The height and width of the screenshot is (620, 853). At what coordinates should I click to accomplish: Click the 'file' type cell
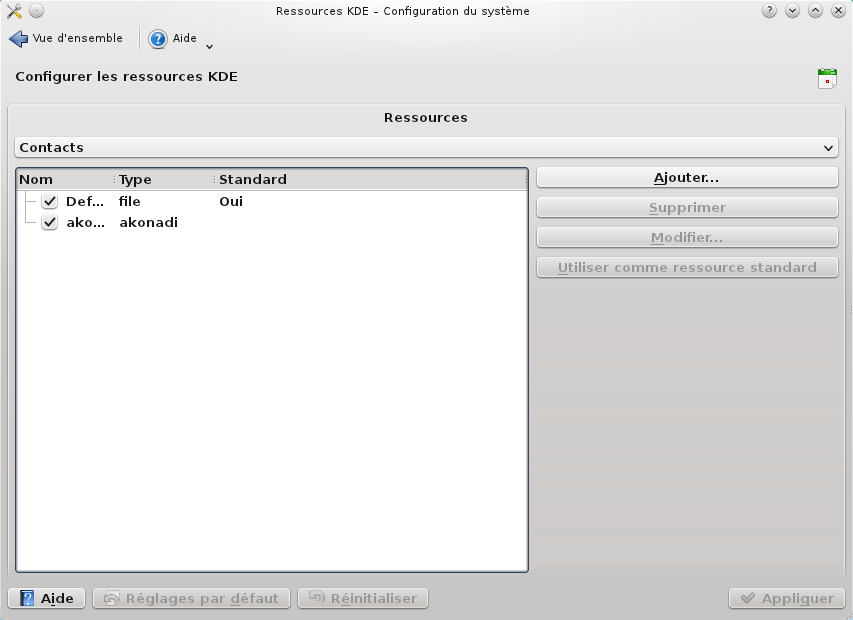coord(129,201)
